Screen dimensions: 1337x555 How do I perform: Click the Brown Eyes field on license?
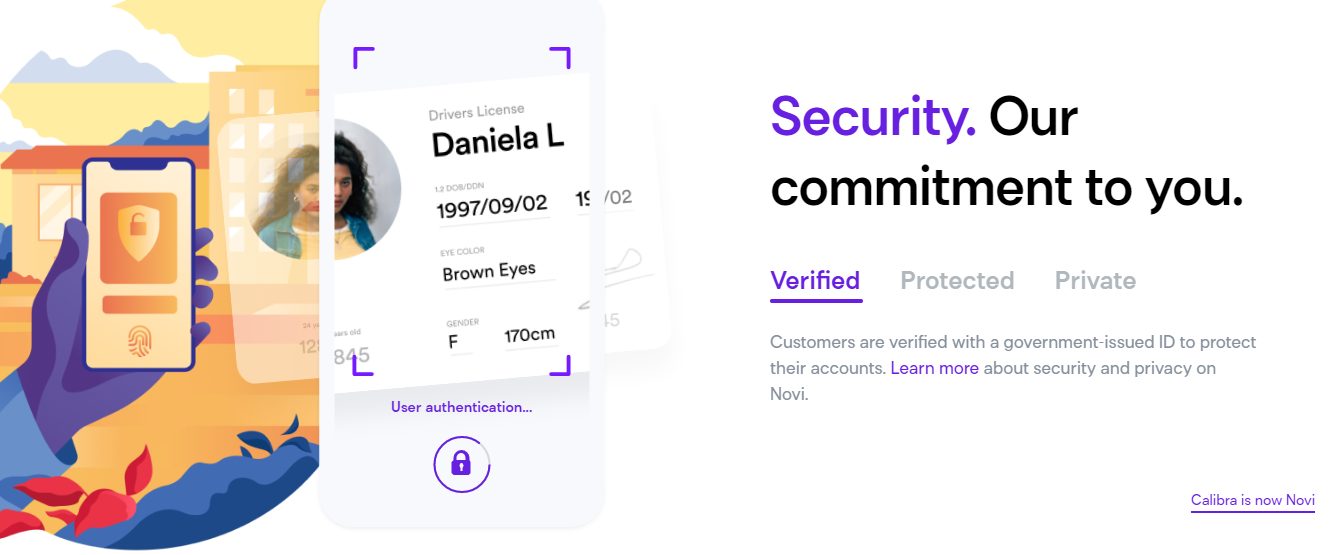pos(489,271)
